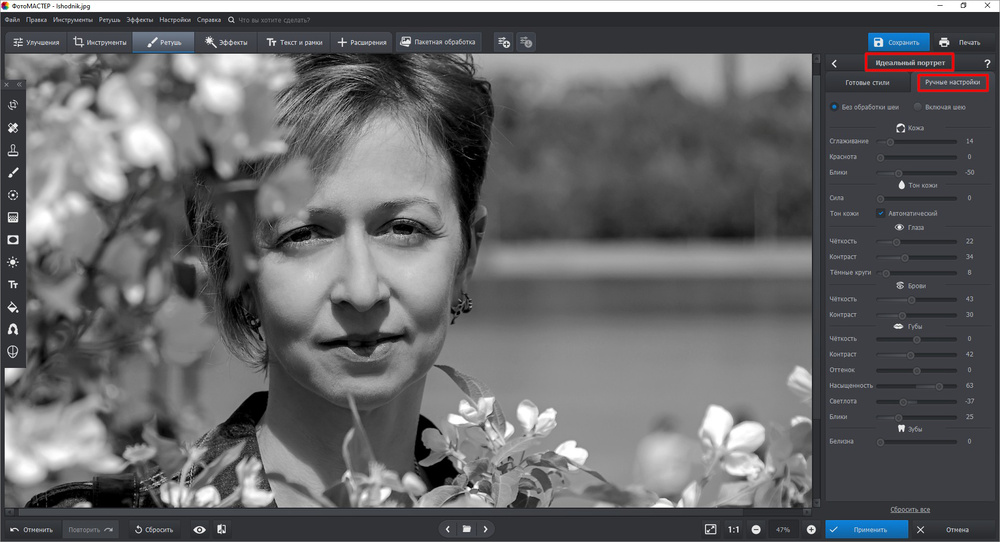Select 'Без обработки шеи' radio option
This screenshot has height=542, width=1000.
tap(835, 106)
